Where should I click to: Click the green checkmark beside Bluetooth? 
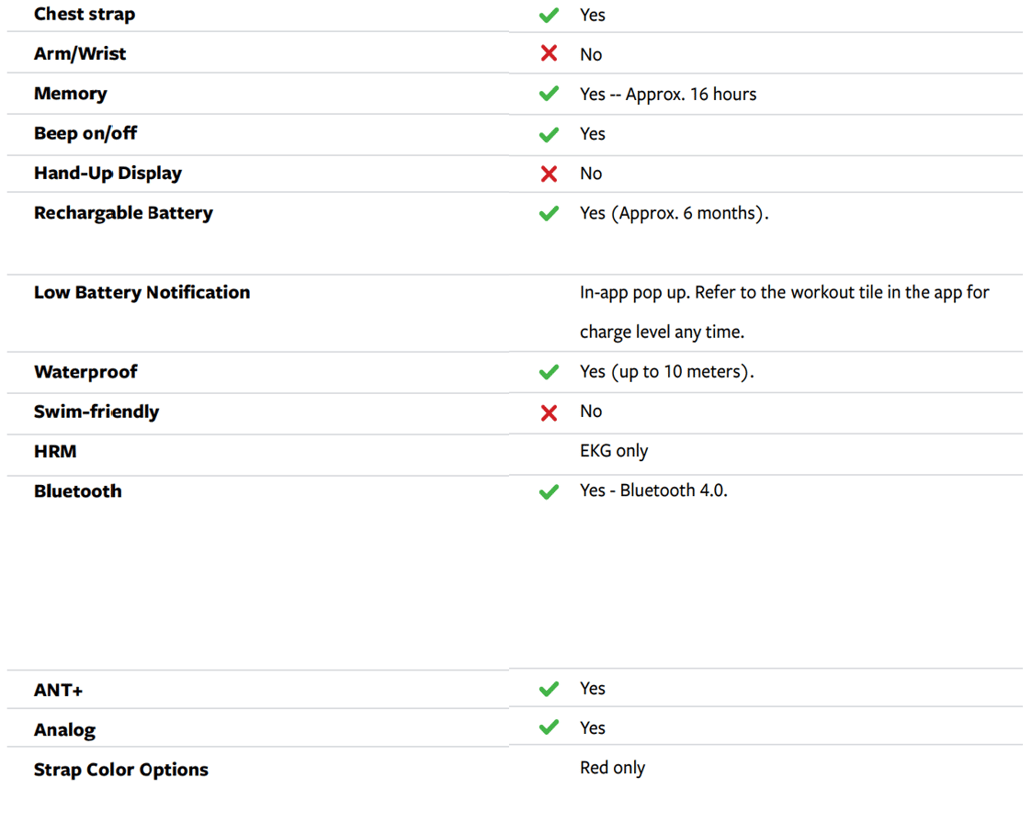coord(548,492)
